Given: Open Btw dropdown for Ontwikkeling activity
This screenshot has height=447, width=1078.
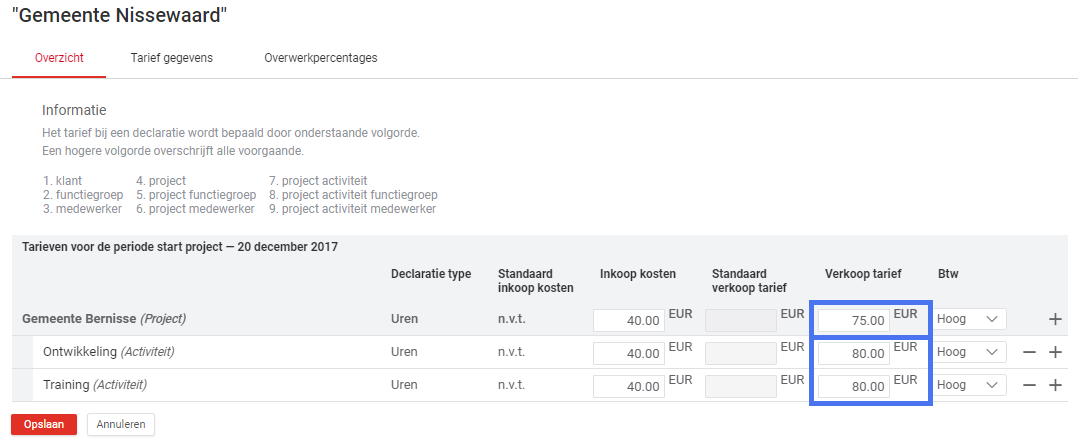Looking at the screenshot, I should pyautogui.click(x=969, y=352).
